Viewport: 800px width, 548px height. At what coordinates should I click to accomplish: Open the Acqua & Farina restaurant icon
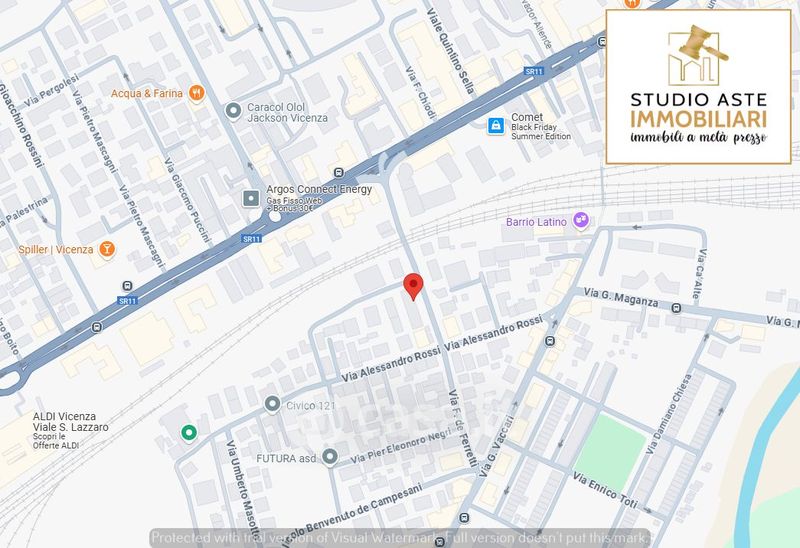[x=196, y=93]
